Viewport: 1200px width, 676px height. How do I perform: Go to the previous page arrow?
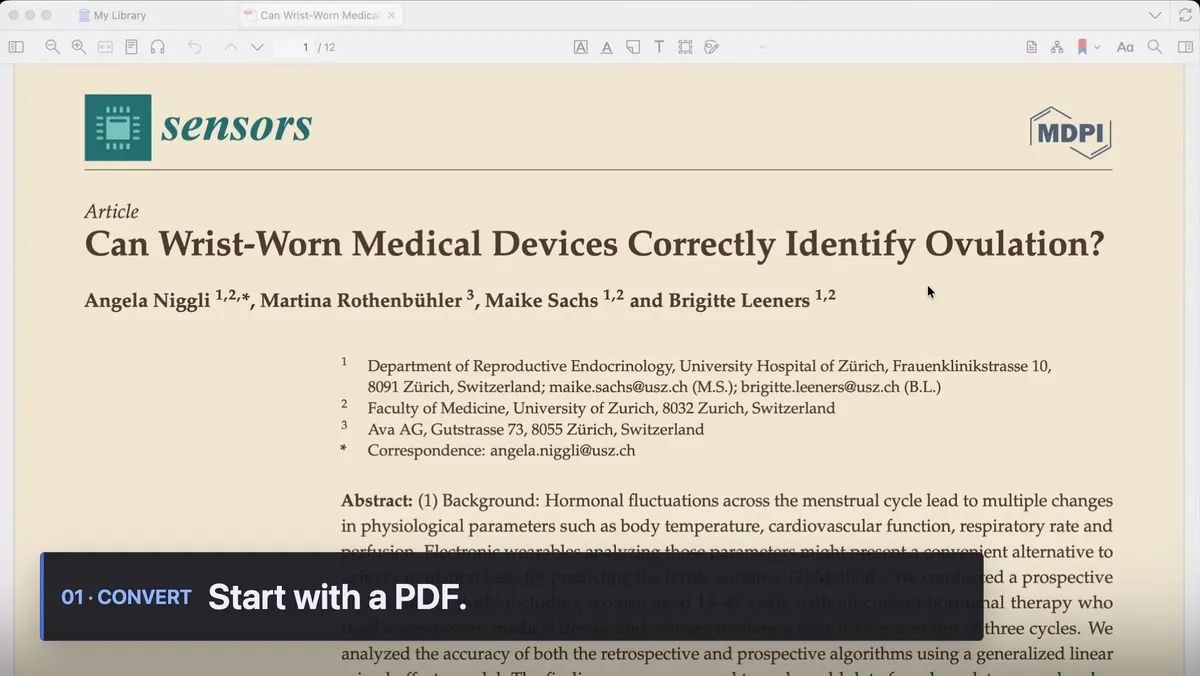click(231, 47)
